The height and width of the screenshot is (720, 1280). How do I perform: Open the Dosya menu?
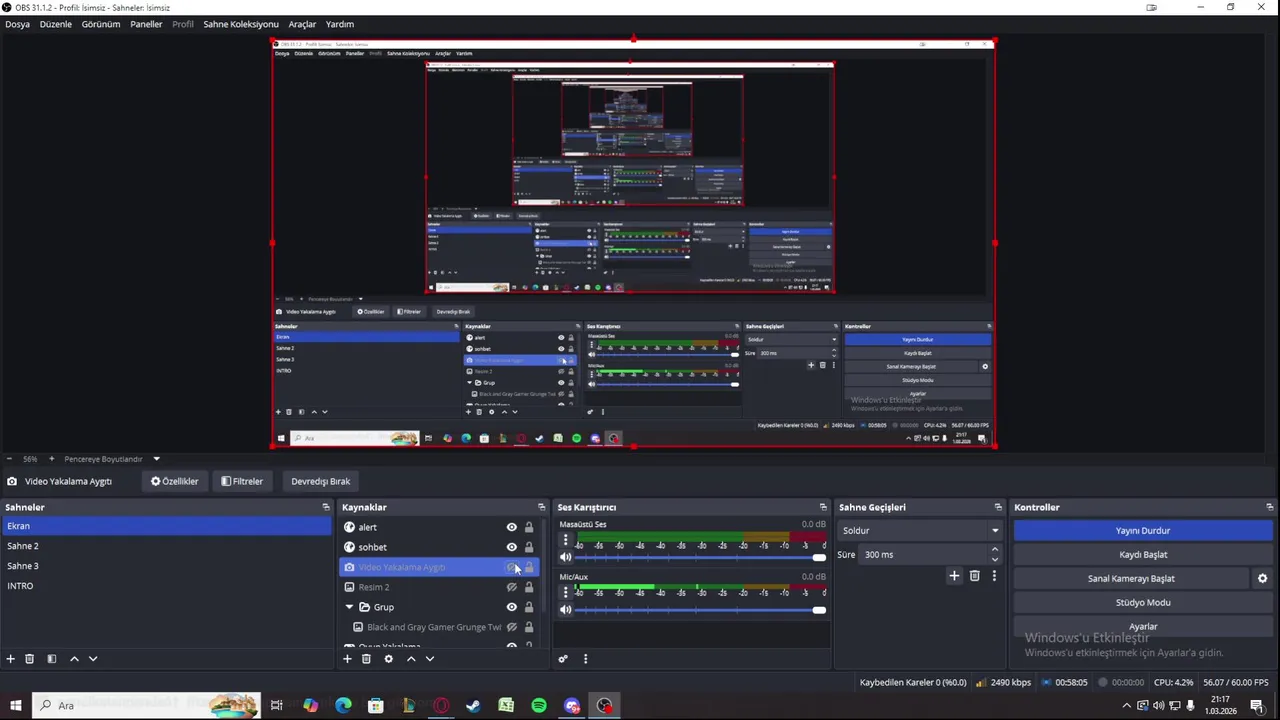click(x=18, y=24)
